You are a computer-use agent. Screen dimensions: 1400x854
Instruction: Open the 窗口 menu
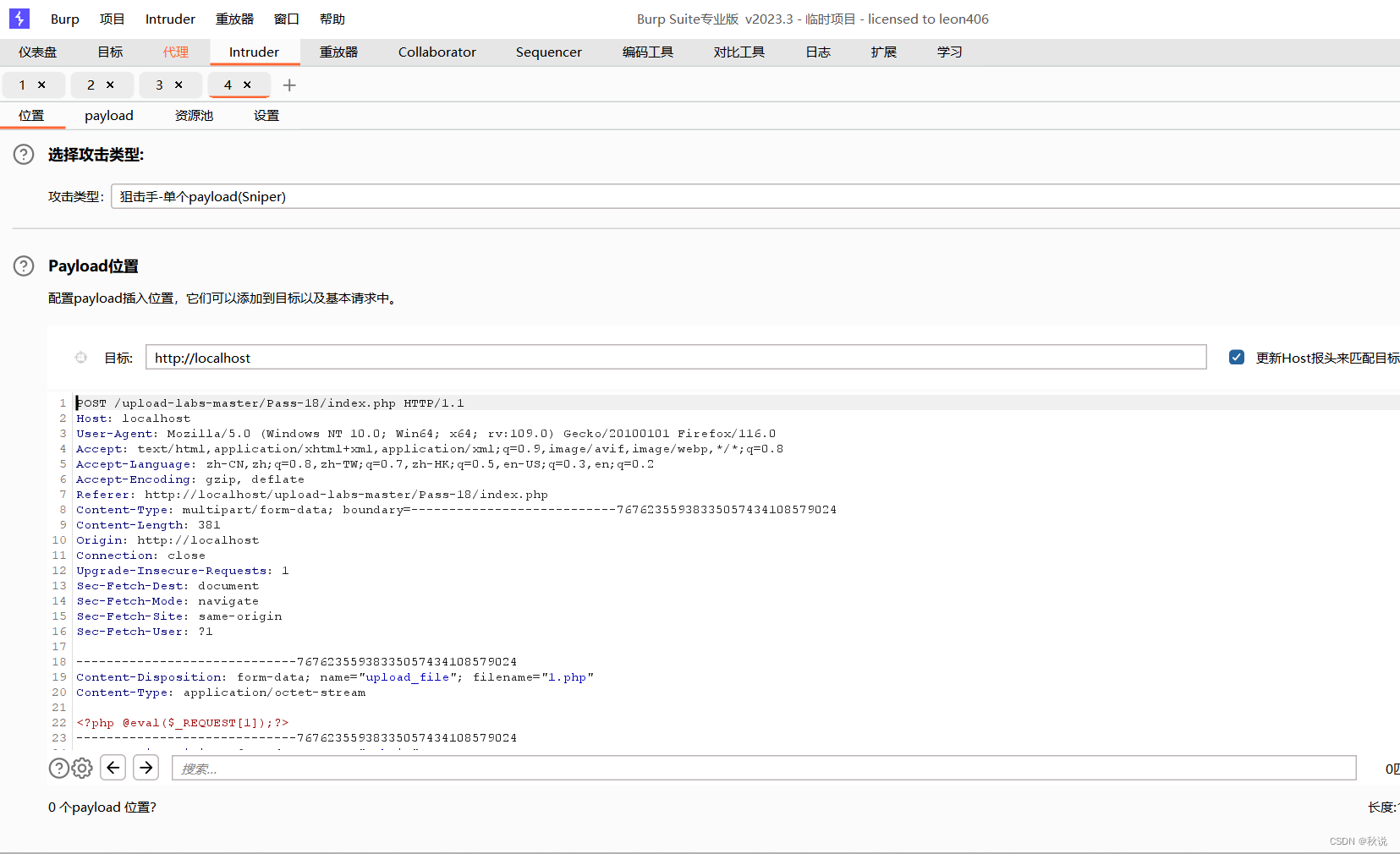pos(287,19)
